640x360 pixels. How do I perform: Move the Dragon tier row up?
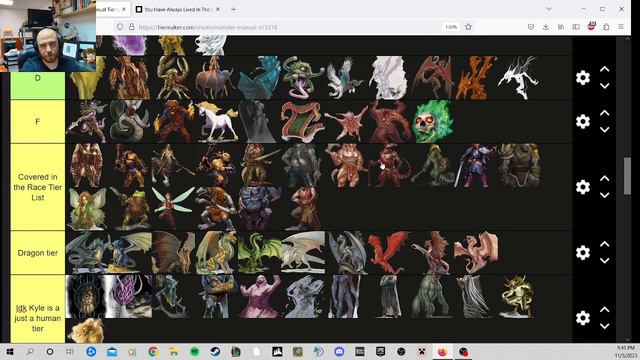[604, 244]
